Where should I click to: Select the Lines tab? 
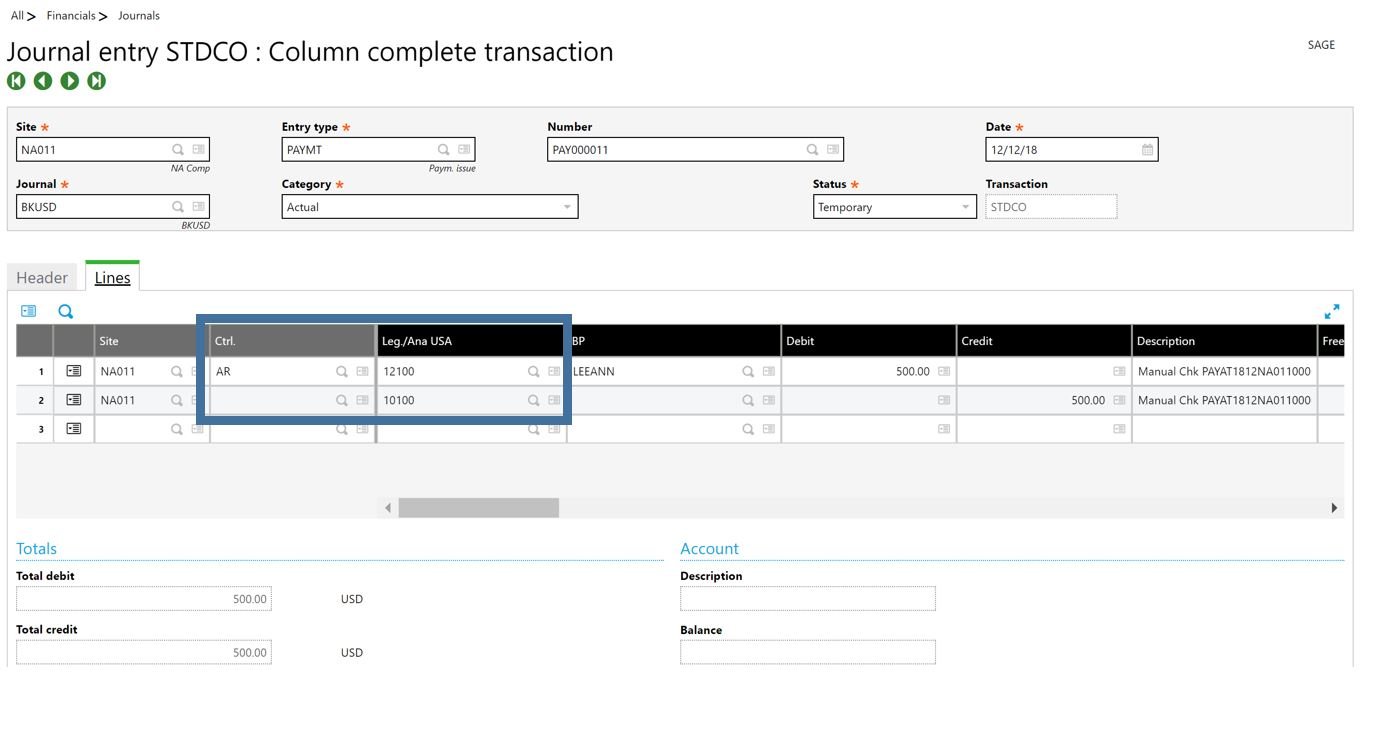[112, 278]
